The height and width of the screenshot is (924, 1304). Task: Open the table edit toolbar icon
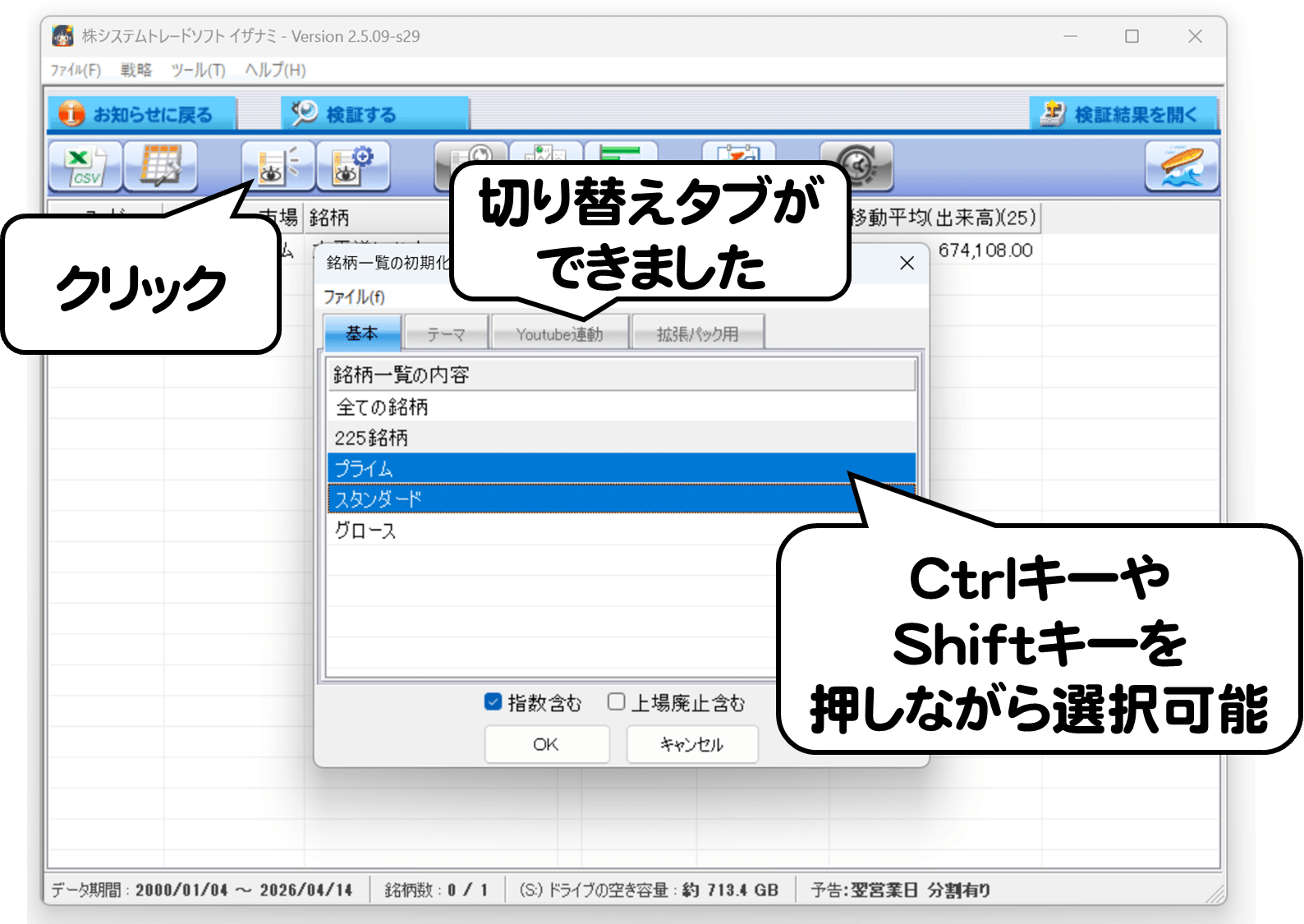click(x=161, y=167)
